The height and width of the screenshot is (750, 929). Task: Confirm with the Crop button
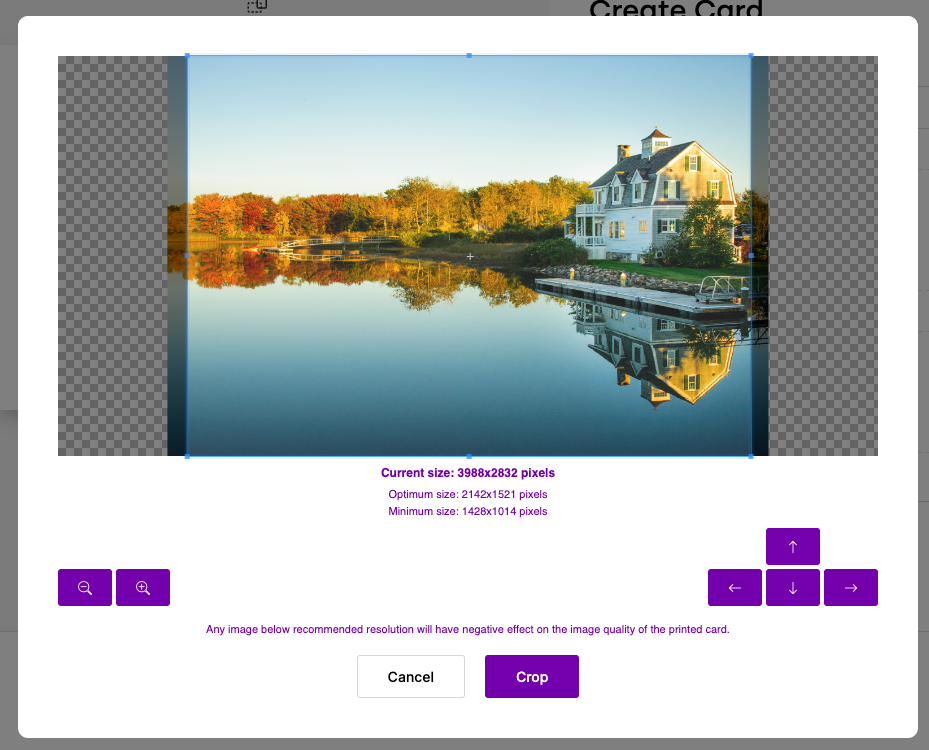point(531,677)
